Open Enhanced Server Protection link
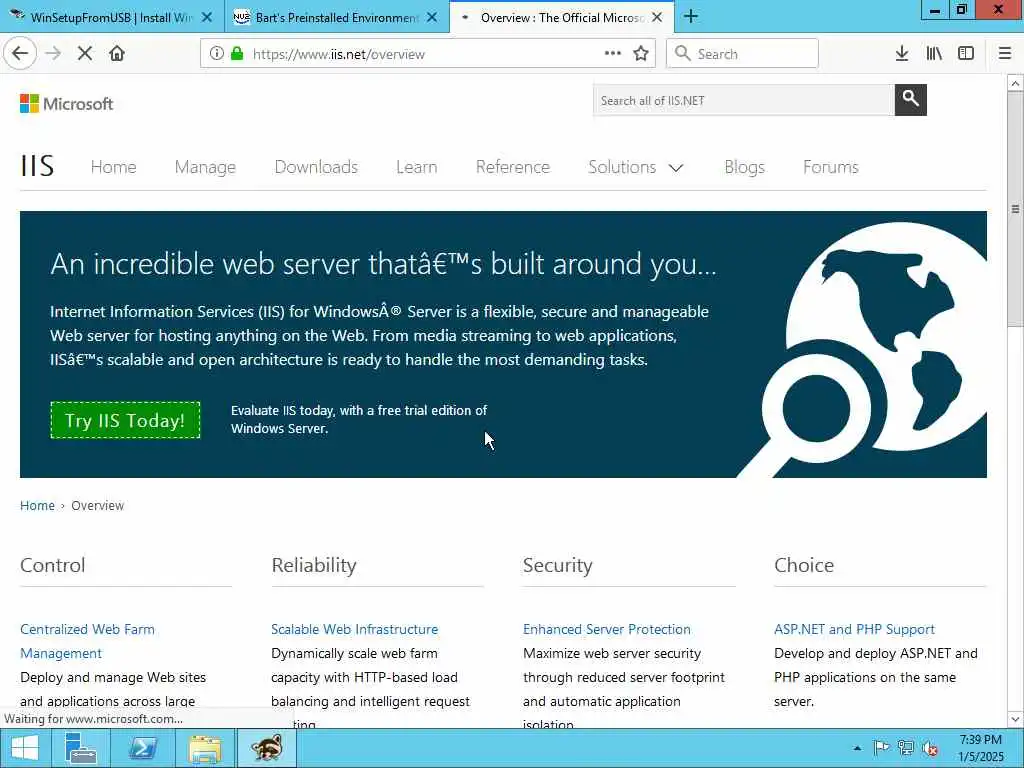Image resolution: width=1024 pixels, height=768 pixels. [607, 629]
